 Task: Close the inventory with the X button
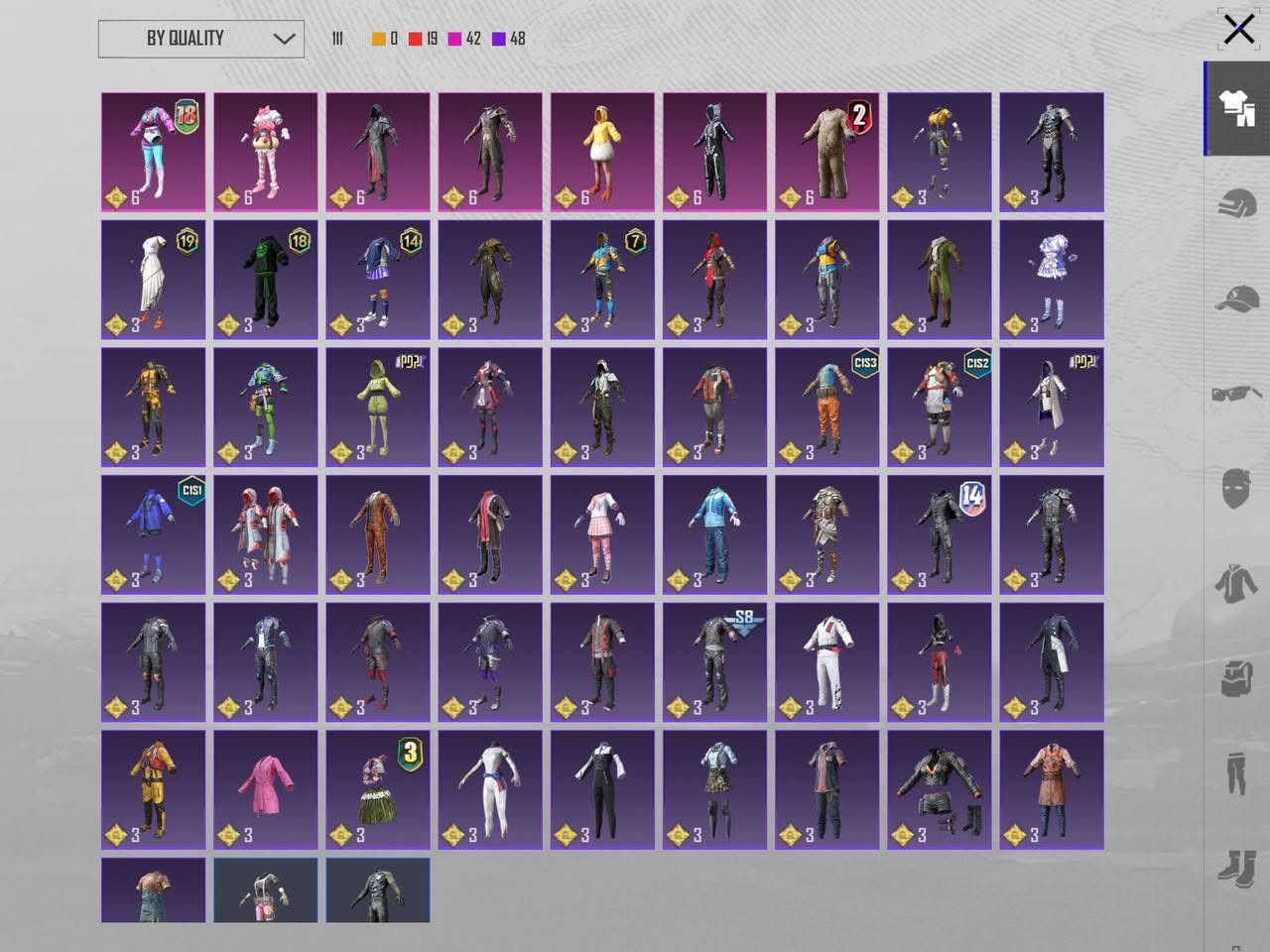tap(1238, 29)
